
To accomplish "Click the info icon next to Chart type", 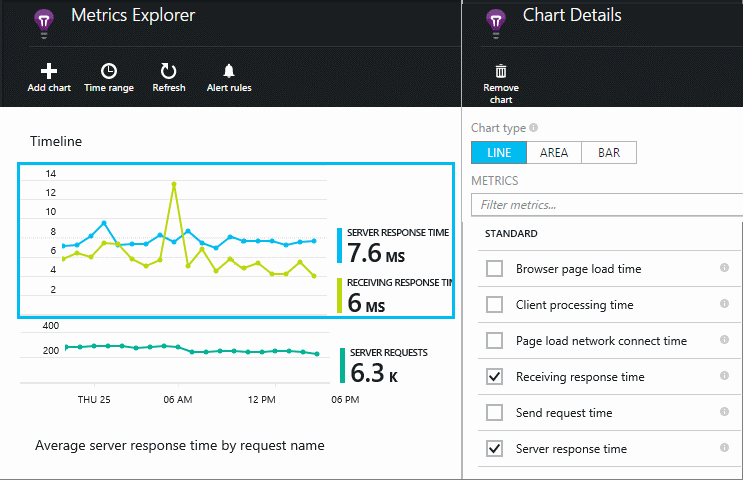I will tap(534, 127).
